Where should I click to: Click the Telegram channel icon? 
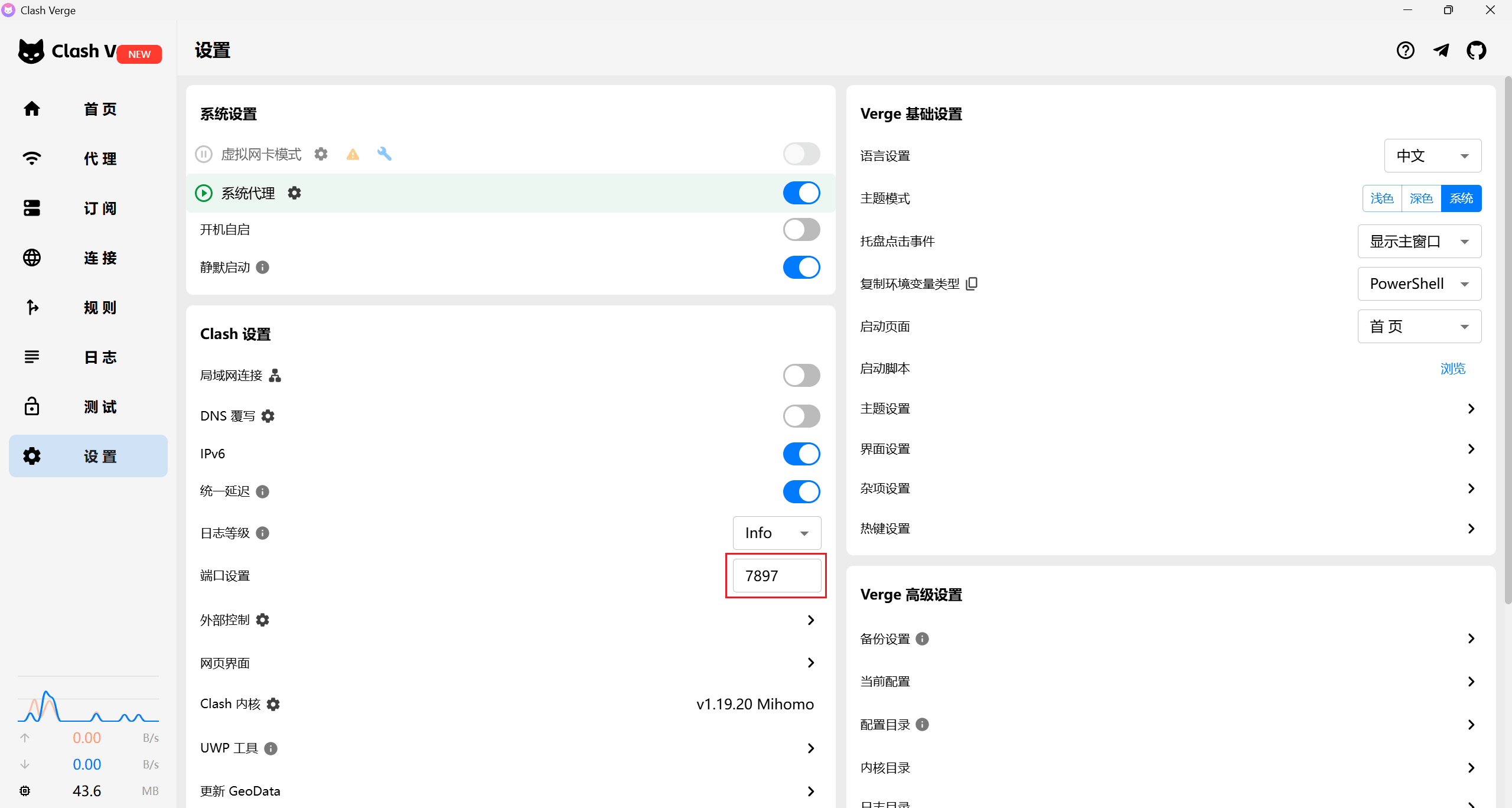[1441, 50]
